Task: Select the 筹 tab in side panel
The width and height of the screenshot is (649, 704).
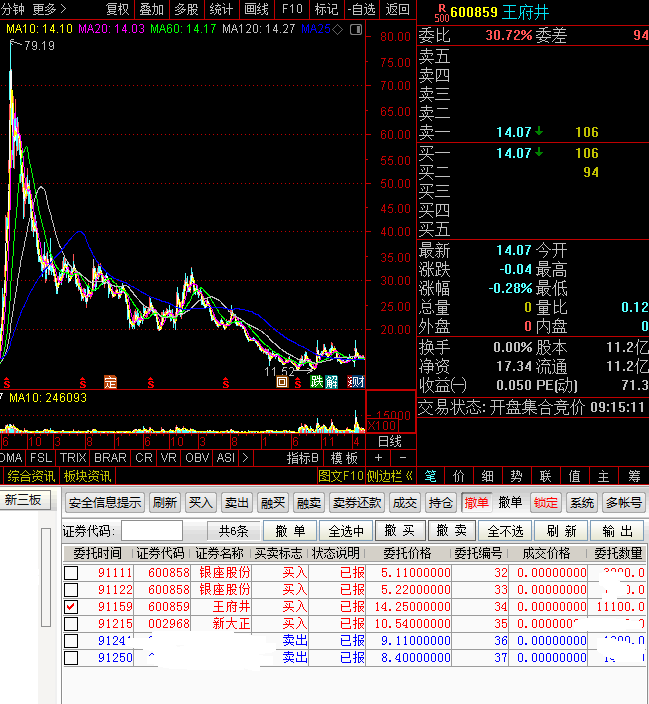Action: 634,476
